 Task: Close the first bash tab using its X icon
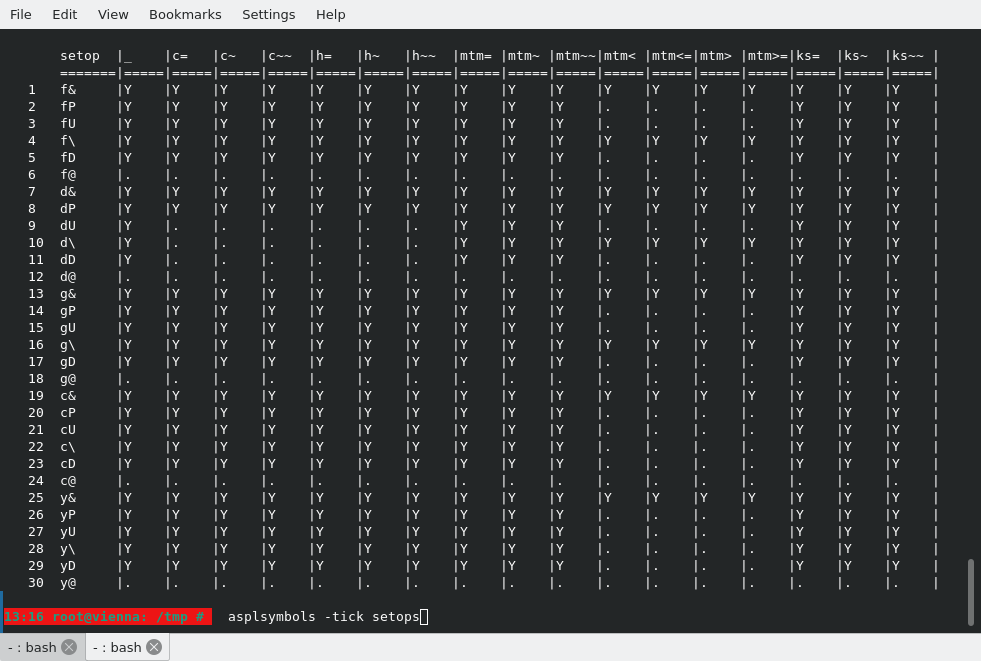69,647
